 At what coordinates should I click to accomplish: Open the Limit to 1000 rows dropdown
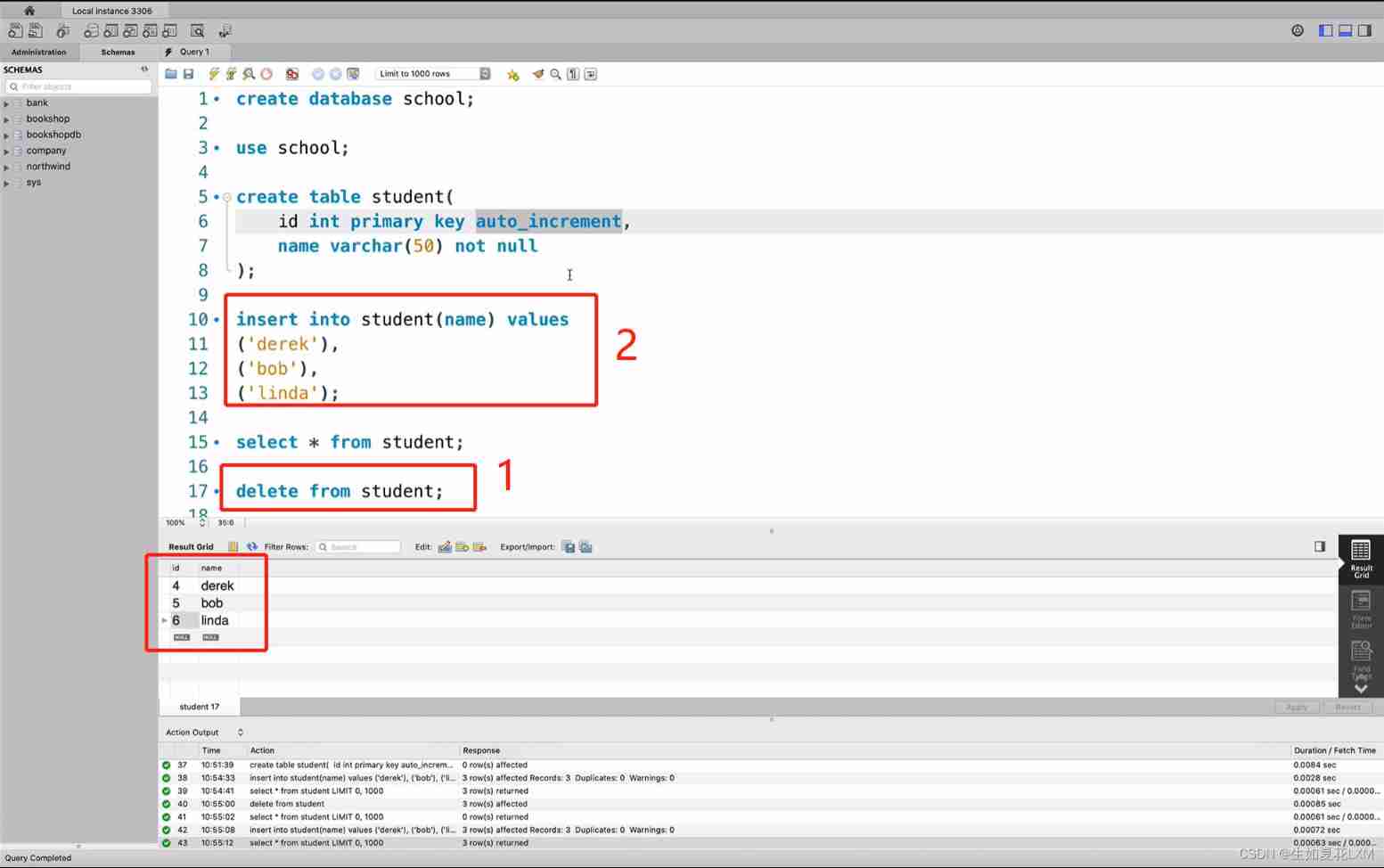tap(433, 74)
